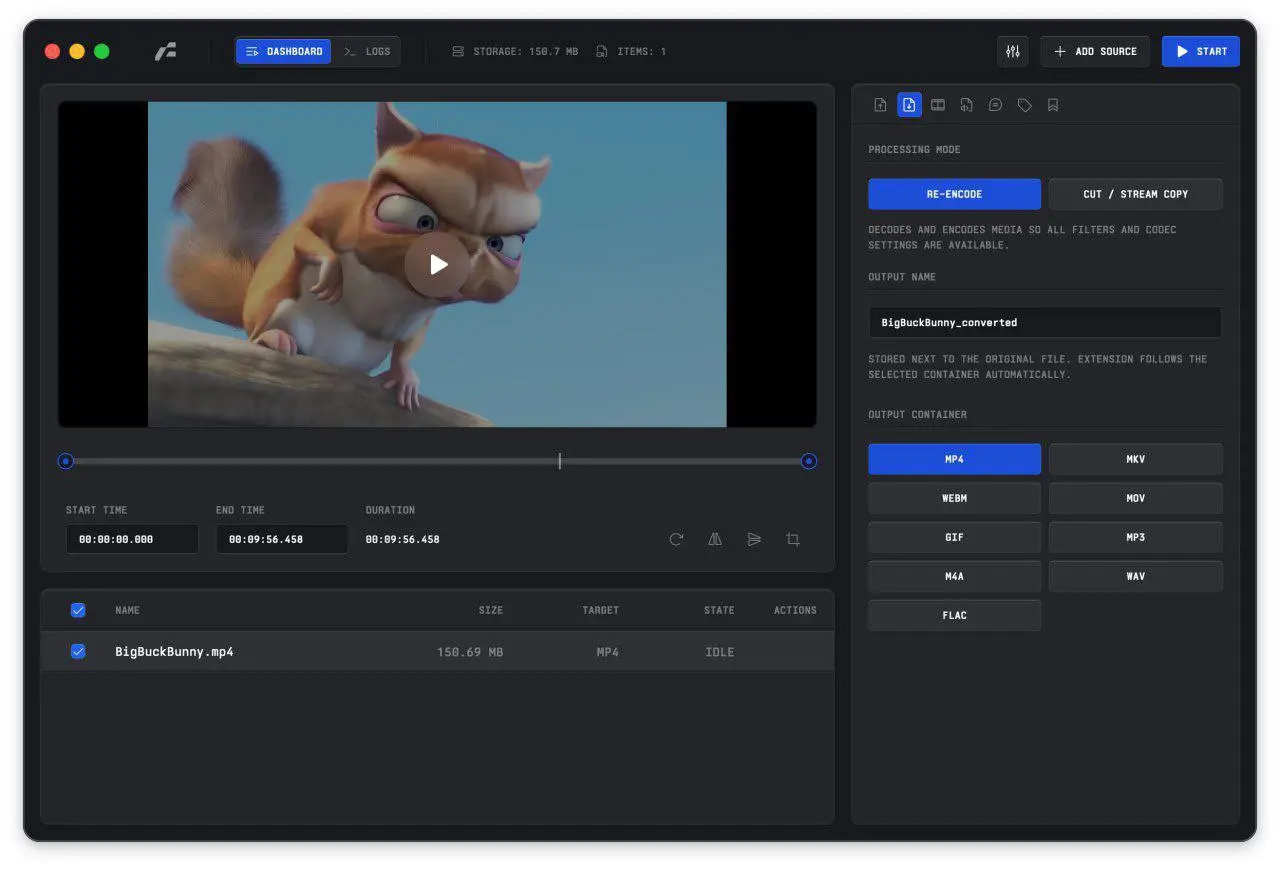1280x869 pixels.
Task: Open the bookmark presets tab
Action: click(1053, 105)
